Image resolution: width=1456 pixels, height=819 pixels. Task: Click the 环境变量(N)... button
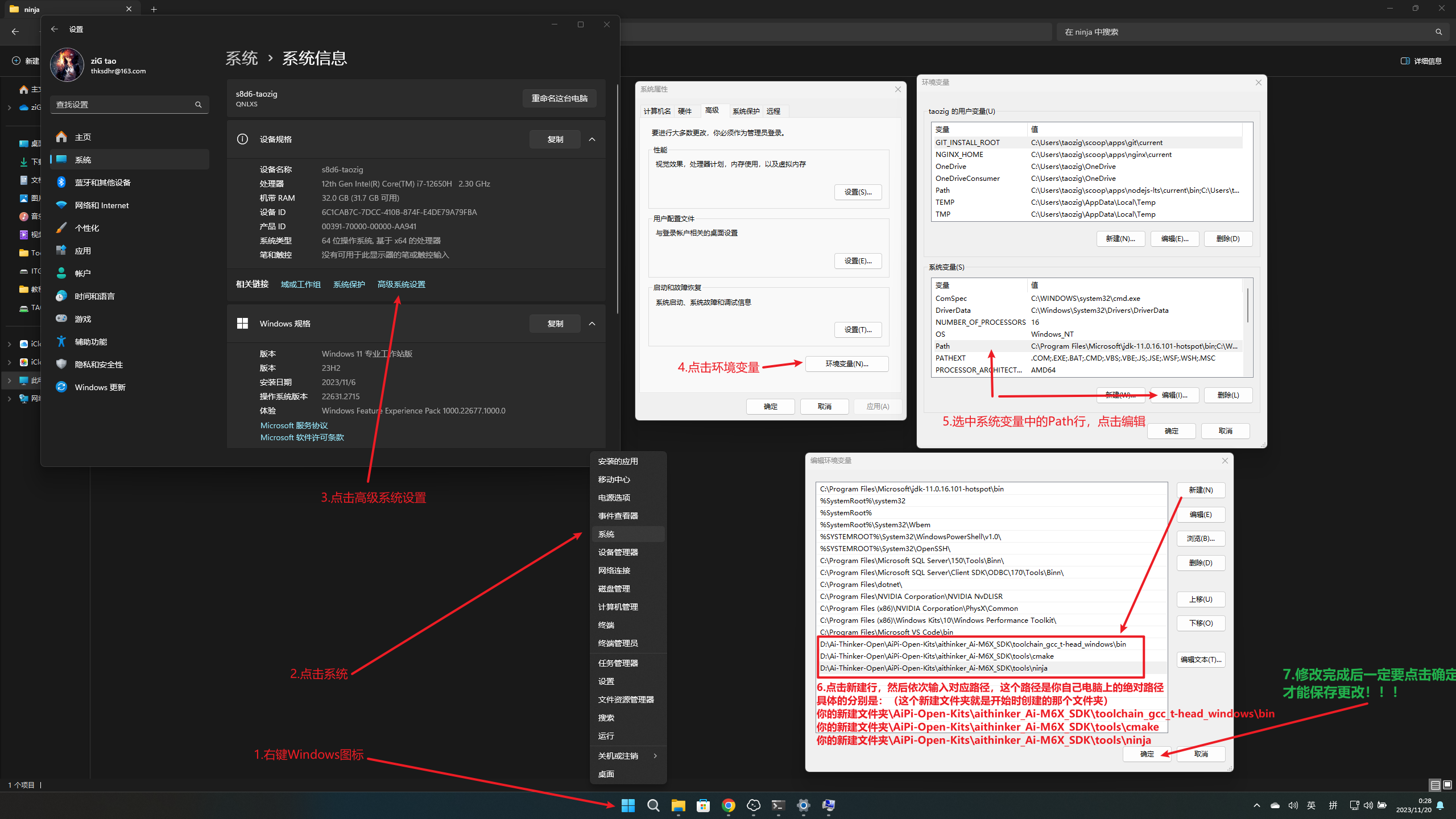[847, 364]
